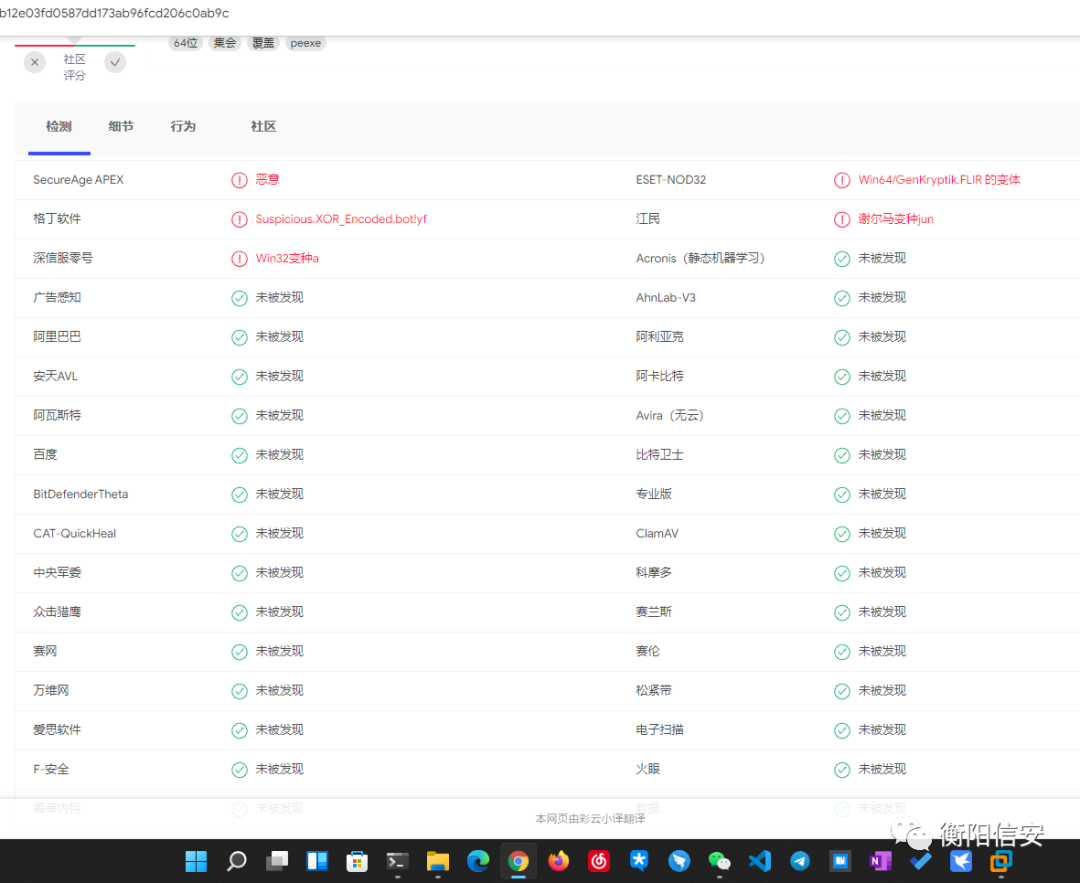Click the 格丁软件 engine name

click(x=56, y=219)
